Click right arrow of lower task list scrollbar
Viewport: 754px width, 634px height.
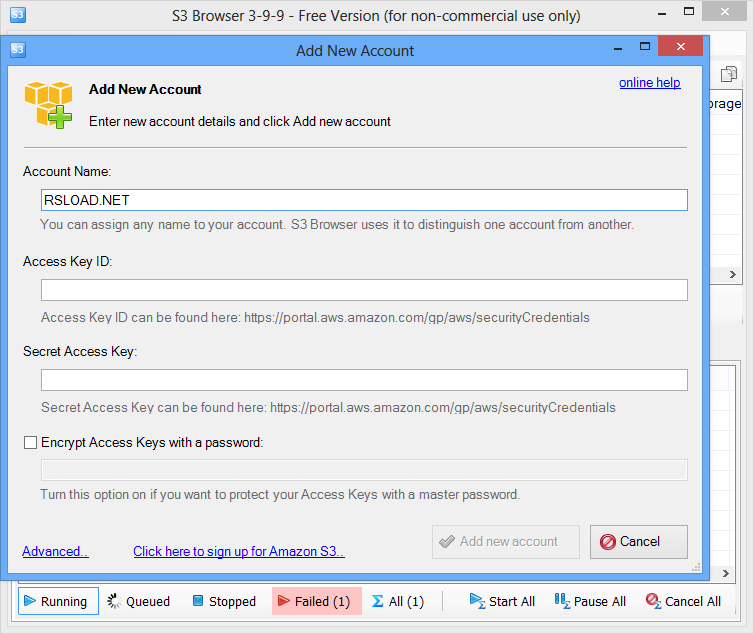click(x=726, y=573)
